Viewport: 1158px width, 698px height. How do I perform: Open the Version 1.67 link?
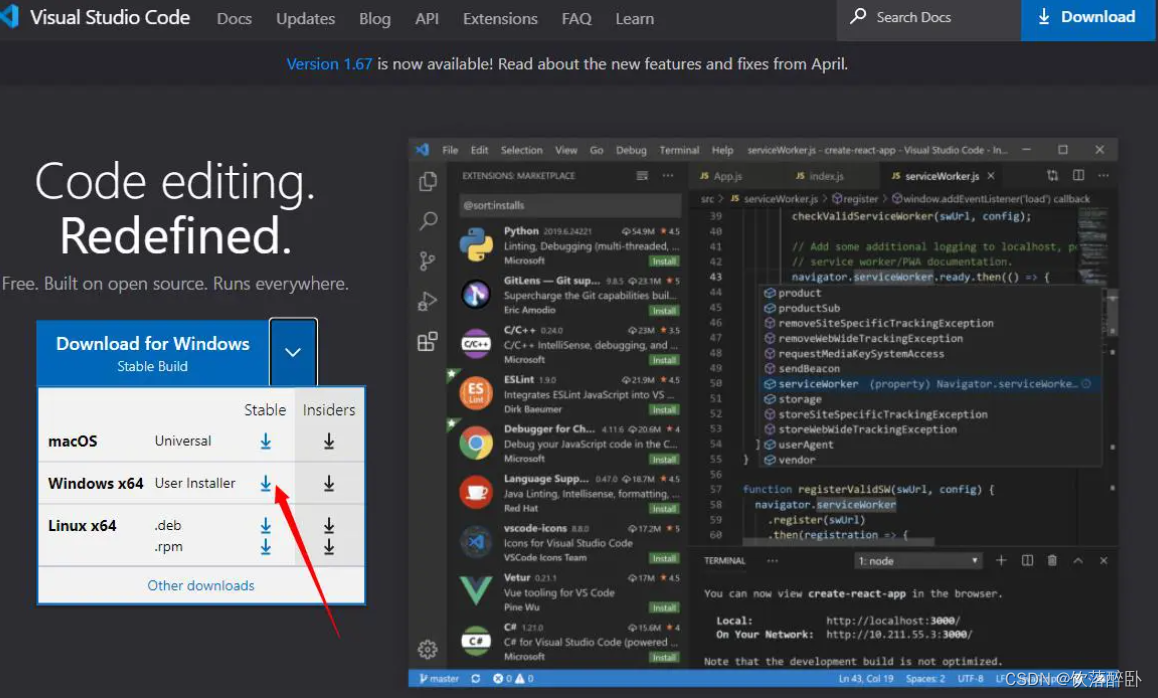pos(329,64)
